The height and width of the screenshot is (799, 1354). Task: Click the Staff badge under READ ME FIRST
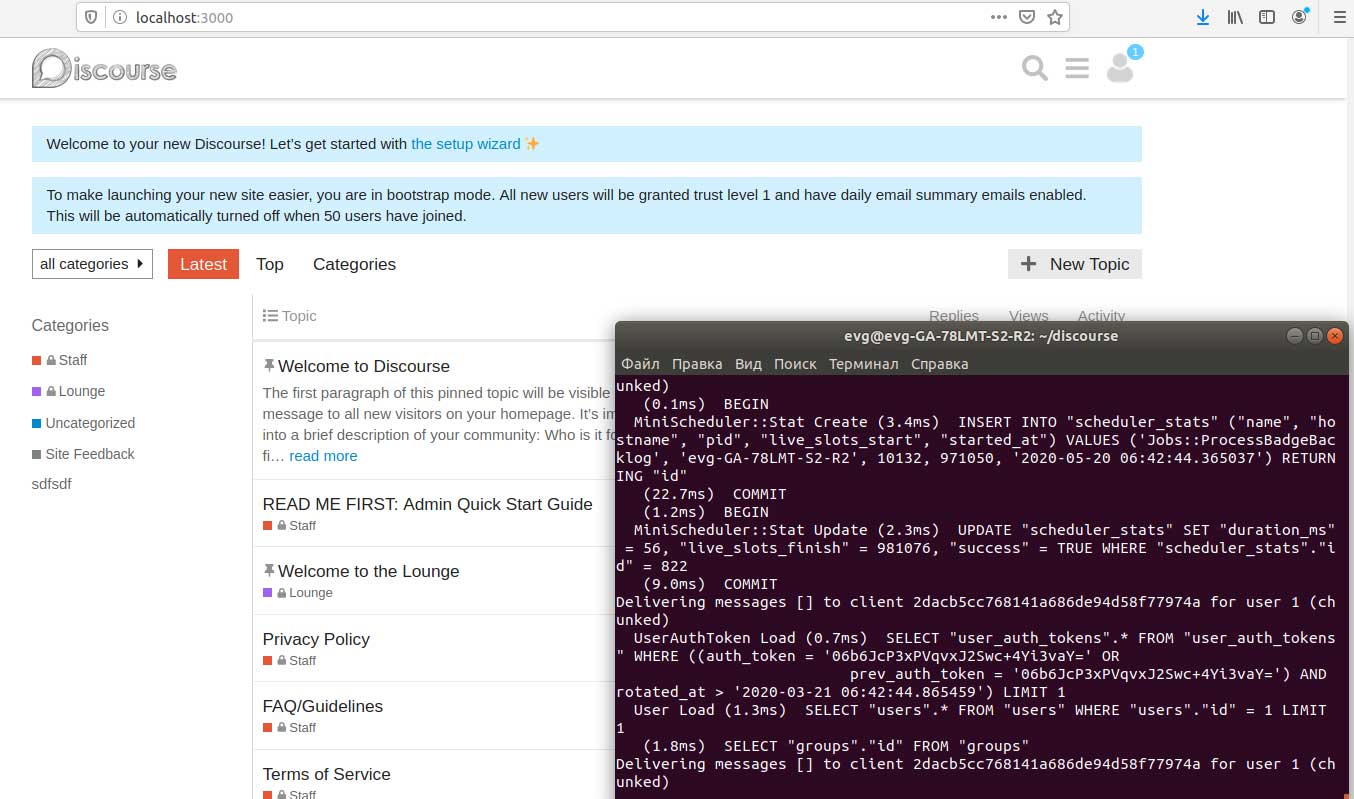click(x=289, y=525)
